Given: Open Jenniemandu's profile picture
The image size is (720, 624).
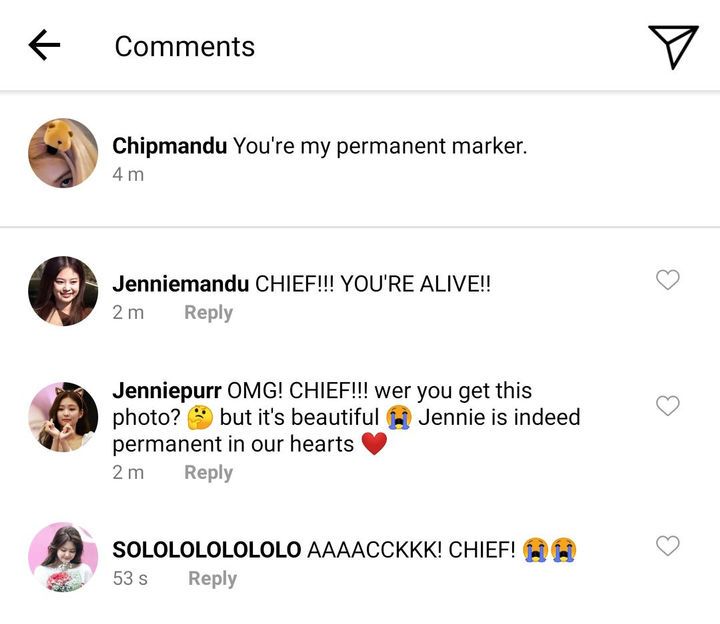Looking at the screenshot, I should pos(63,291).
